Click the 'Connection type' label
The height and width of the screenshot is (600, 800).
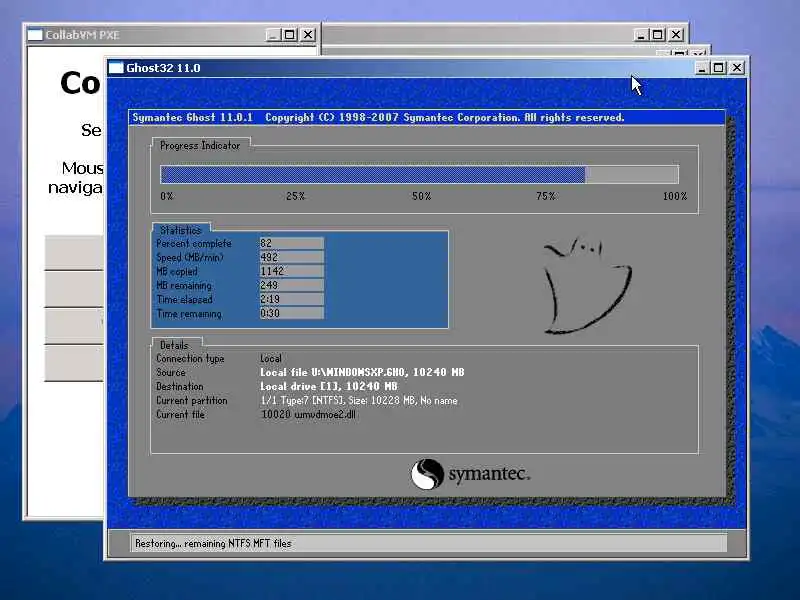pyautogui.click(x=190, y=359)
